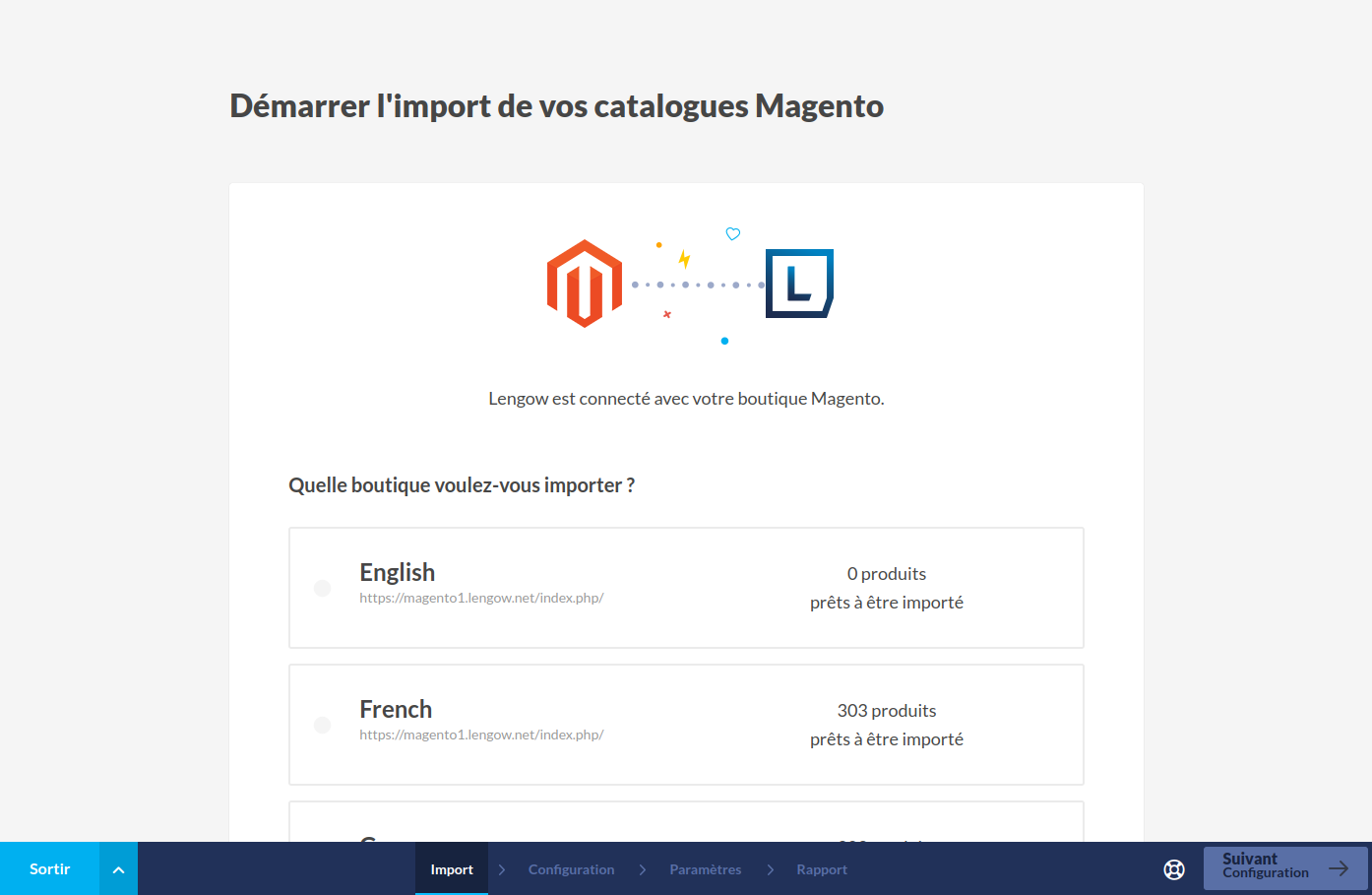Click the French store card title
Screen dimensions: 1372x895
(396, 709)
